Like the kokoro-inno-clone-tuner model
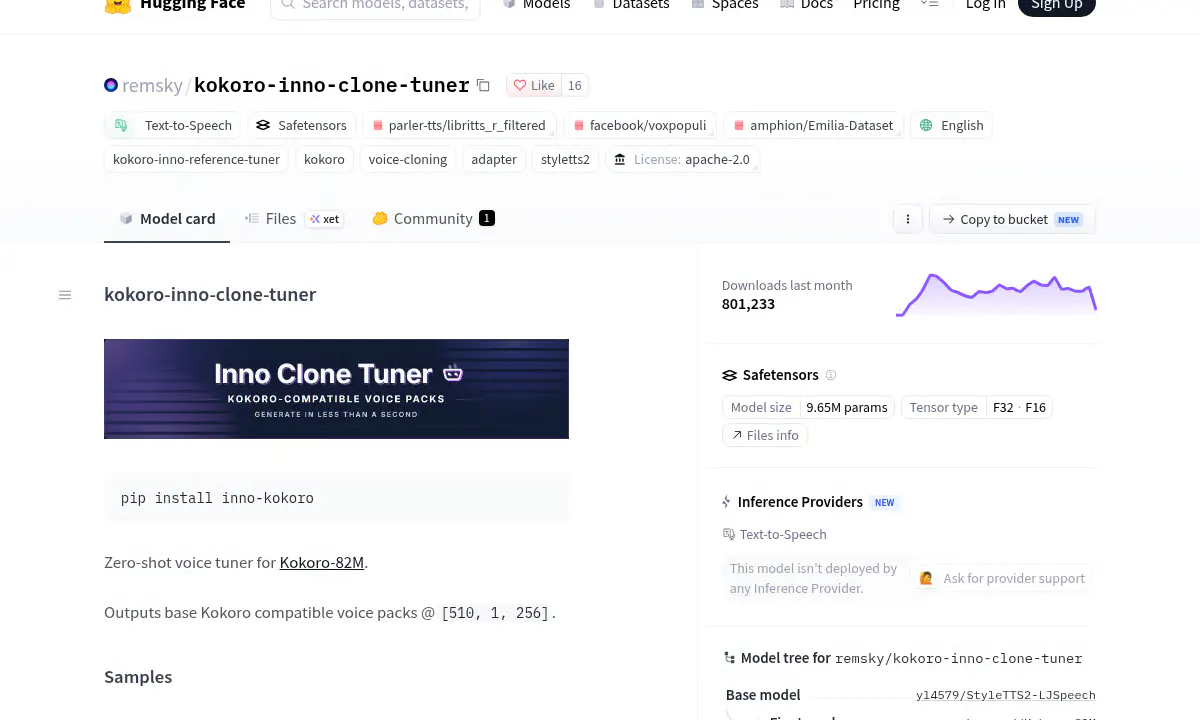Viewport: 1200px width, 720px height. [534, 85]
